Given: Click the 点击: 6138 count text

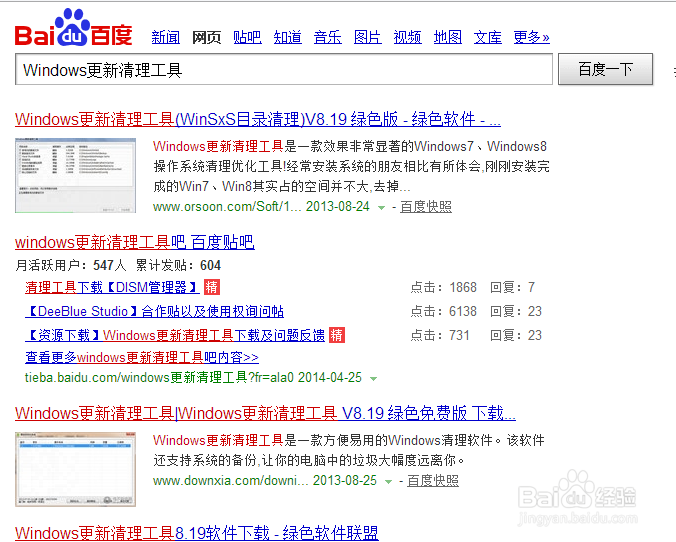Looking at the screenshot, I should click(443, 311).
